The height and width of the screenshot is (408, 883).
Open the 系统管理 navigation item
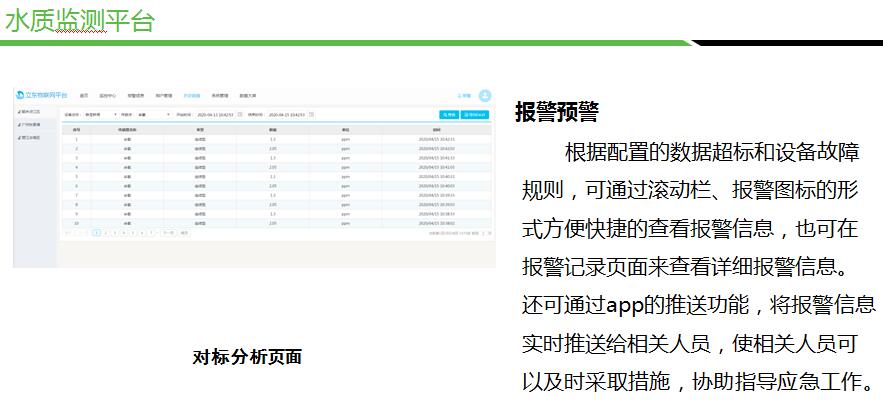point(220,96)
